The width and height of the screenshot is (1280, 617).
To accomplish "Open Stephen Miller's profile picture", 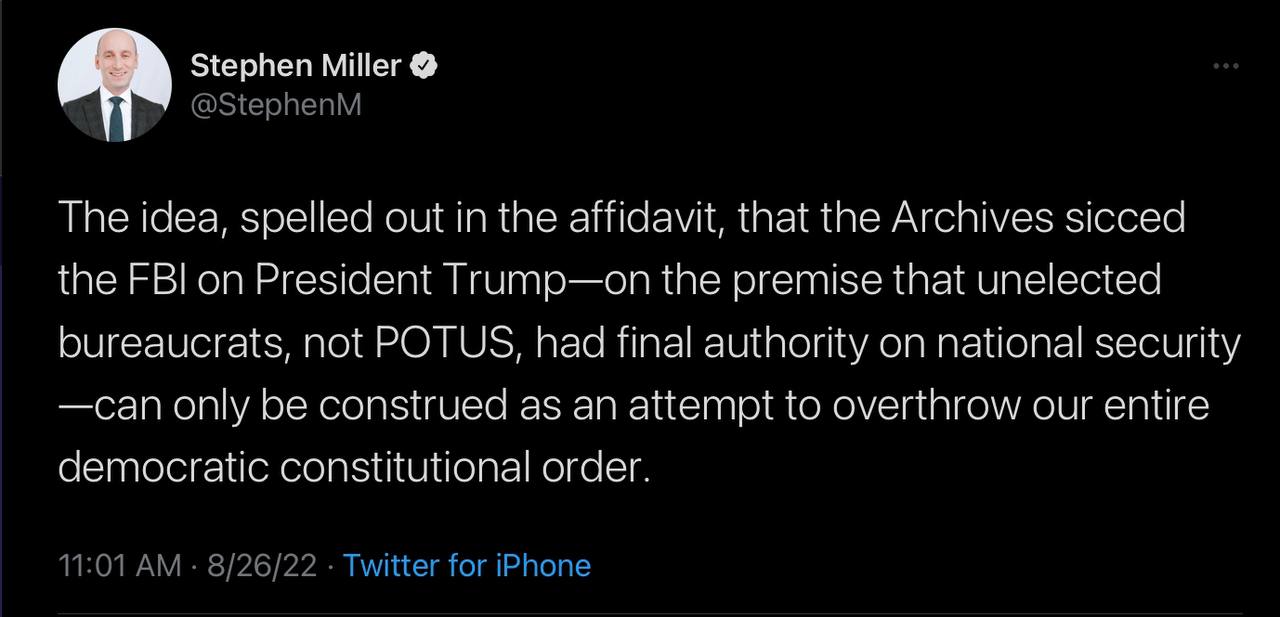I will pyautogui.click(x=115, y=84).
